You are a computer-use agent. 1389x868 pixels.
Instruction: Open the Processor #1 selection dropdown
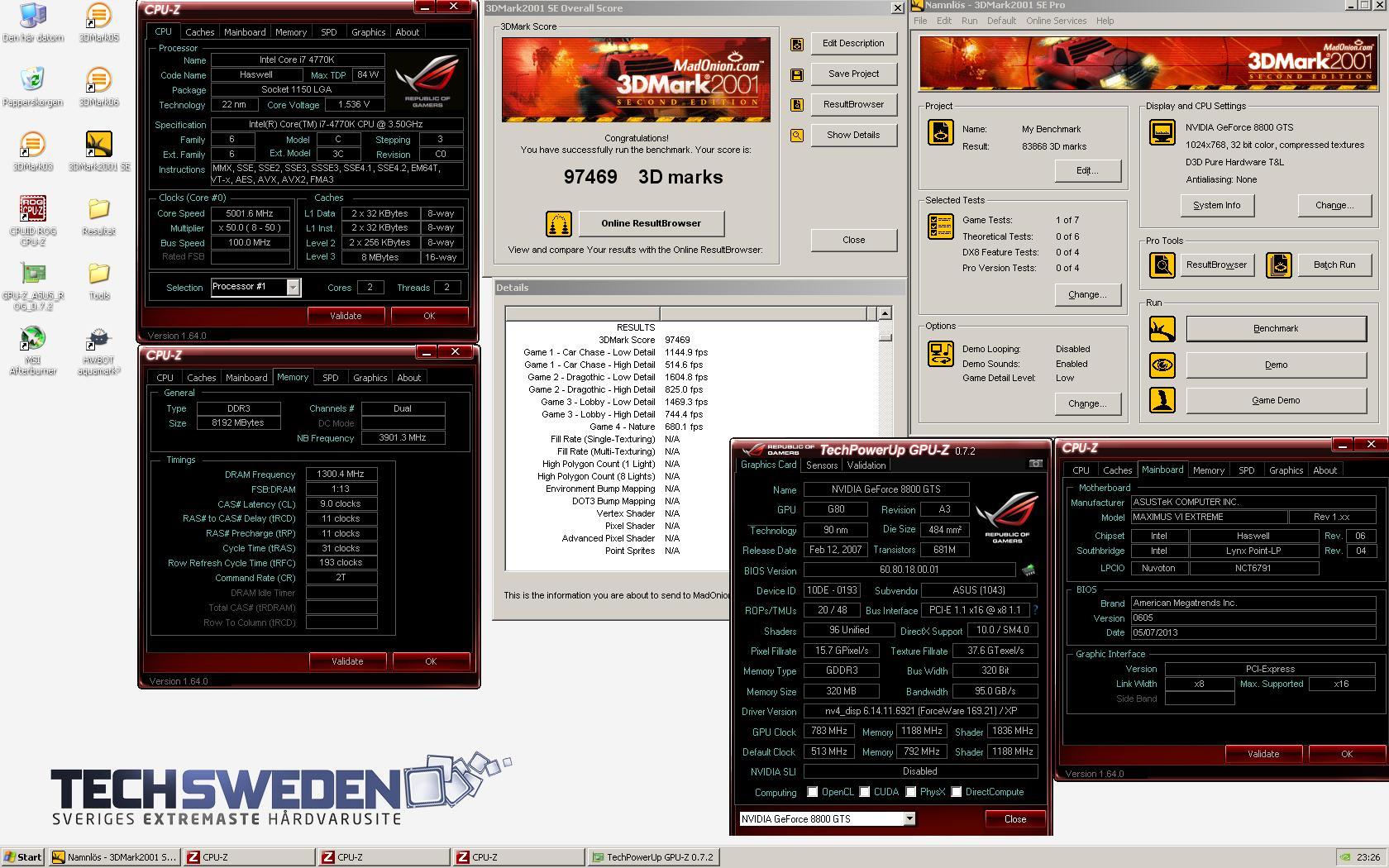point(293,287)
